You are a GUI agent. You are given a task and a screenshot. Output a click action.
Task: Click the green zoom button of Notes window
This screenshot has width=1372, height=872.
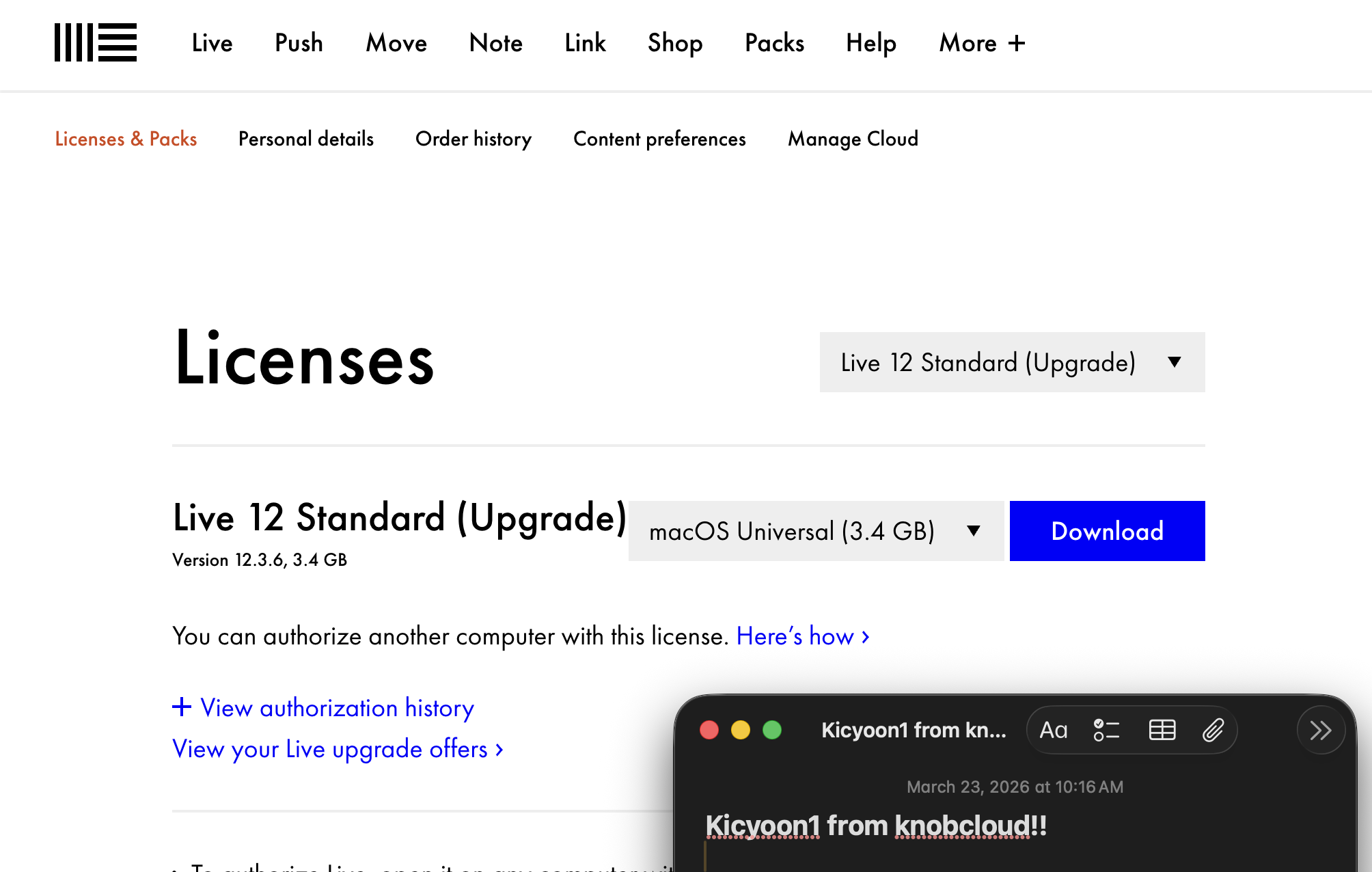point(772,730)
